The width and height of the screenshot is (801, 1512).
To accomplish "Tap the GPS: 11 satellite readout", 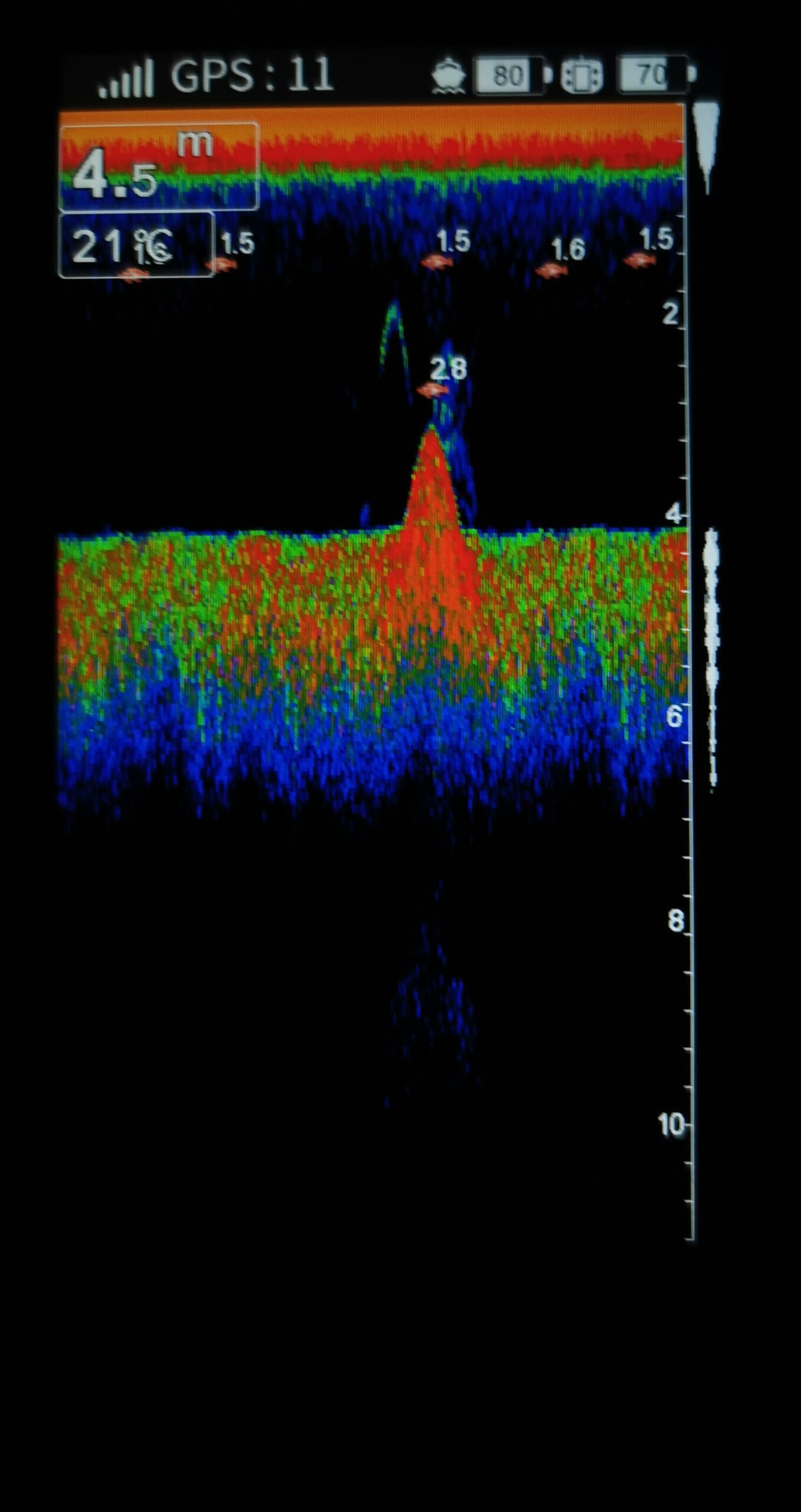I will coord(252,76).
